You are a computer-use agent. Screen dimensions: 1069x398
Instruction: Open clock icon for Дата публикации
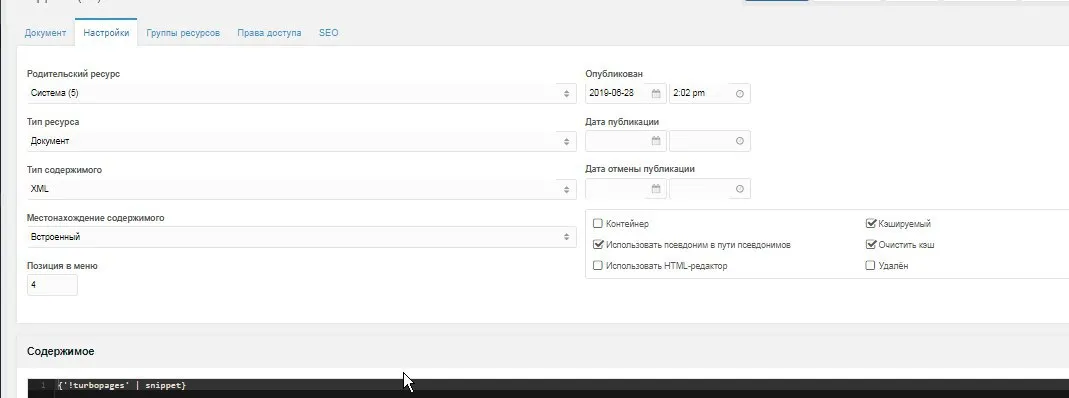pyautogui.click(x=740, y=141)
